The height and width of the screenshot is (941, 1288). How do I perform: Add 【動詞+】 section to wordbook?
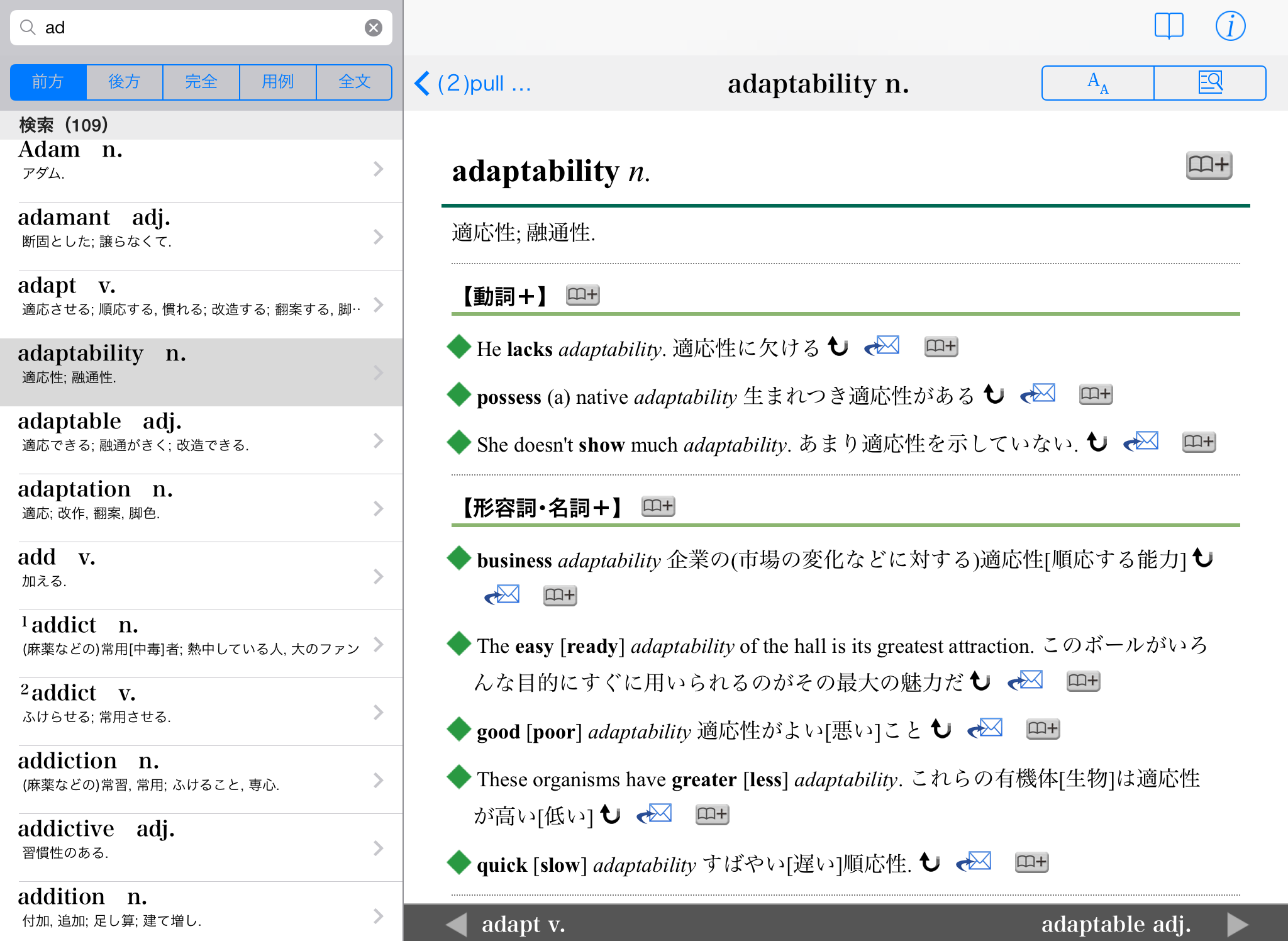coord(582,294)
